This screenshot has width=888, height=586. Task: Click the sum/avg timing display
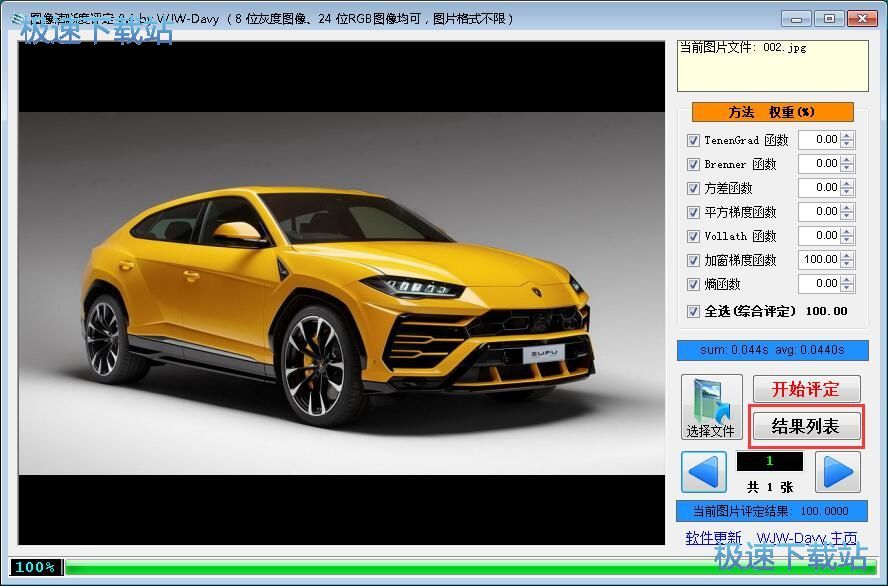(772, 350)
